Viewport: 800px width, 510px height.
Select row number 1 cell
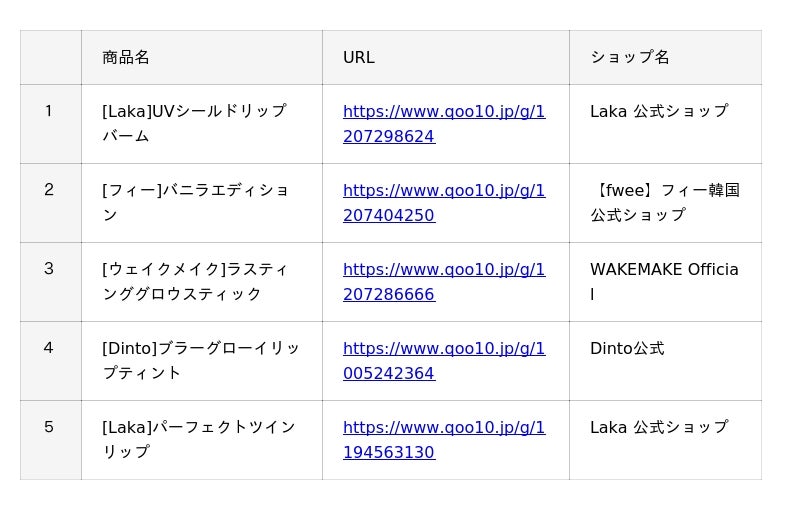[51, 124]
